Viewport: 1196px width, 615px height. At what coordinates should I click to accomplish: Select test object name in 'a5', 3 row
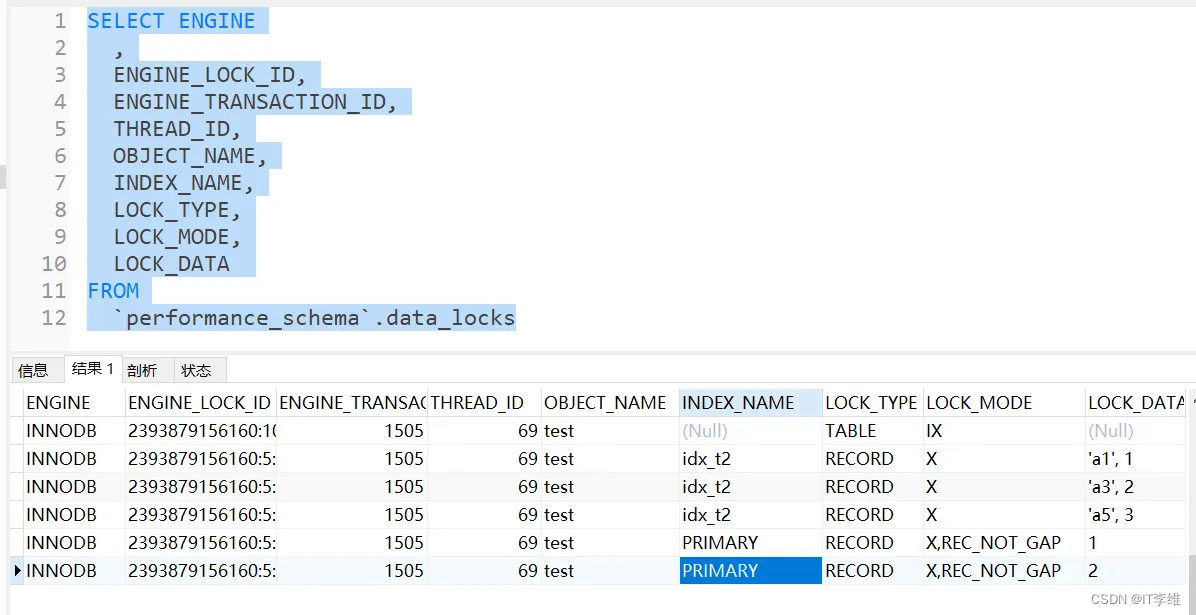(x=609, y=515)
